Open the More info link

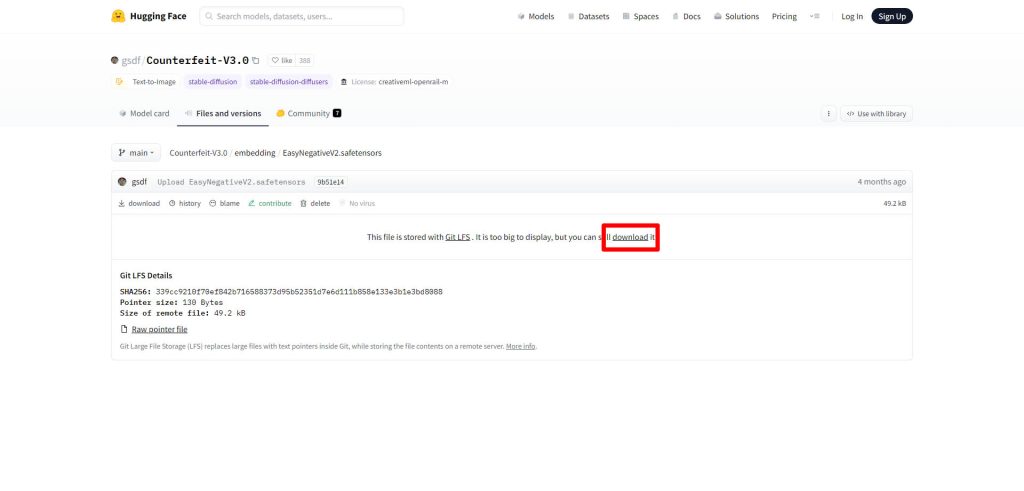520,346
